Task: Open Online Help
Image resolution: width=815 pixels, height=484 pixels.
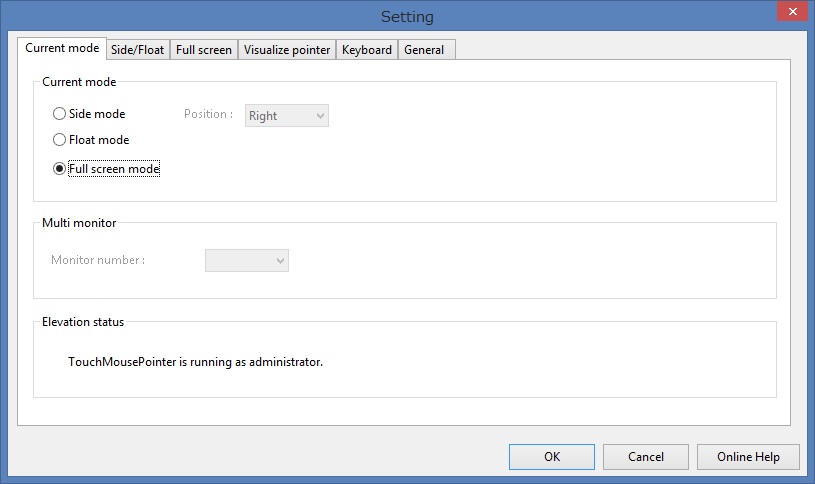Action: tap(748, 457)
